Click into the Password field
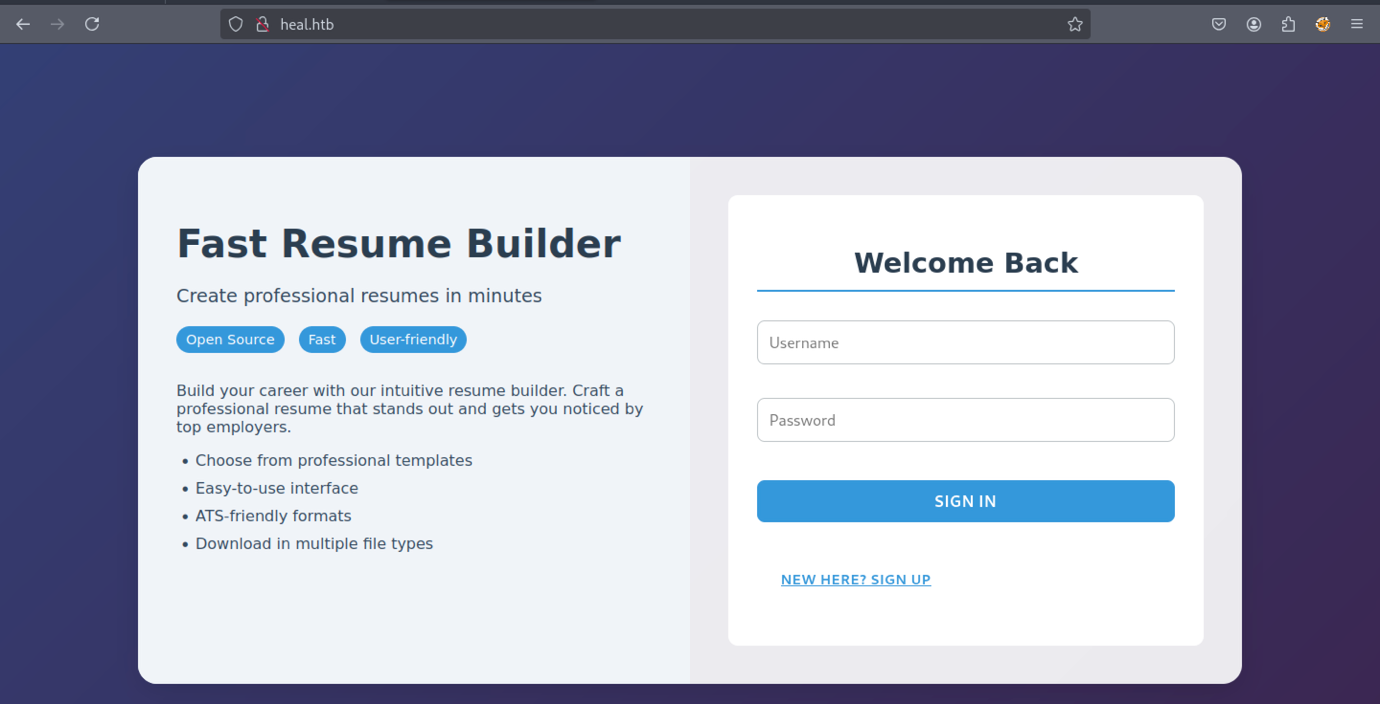This screenshot has height=704, width=1380. 965,420
